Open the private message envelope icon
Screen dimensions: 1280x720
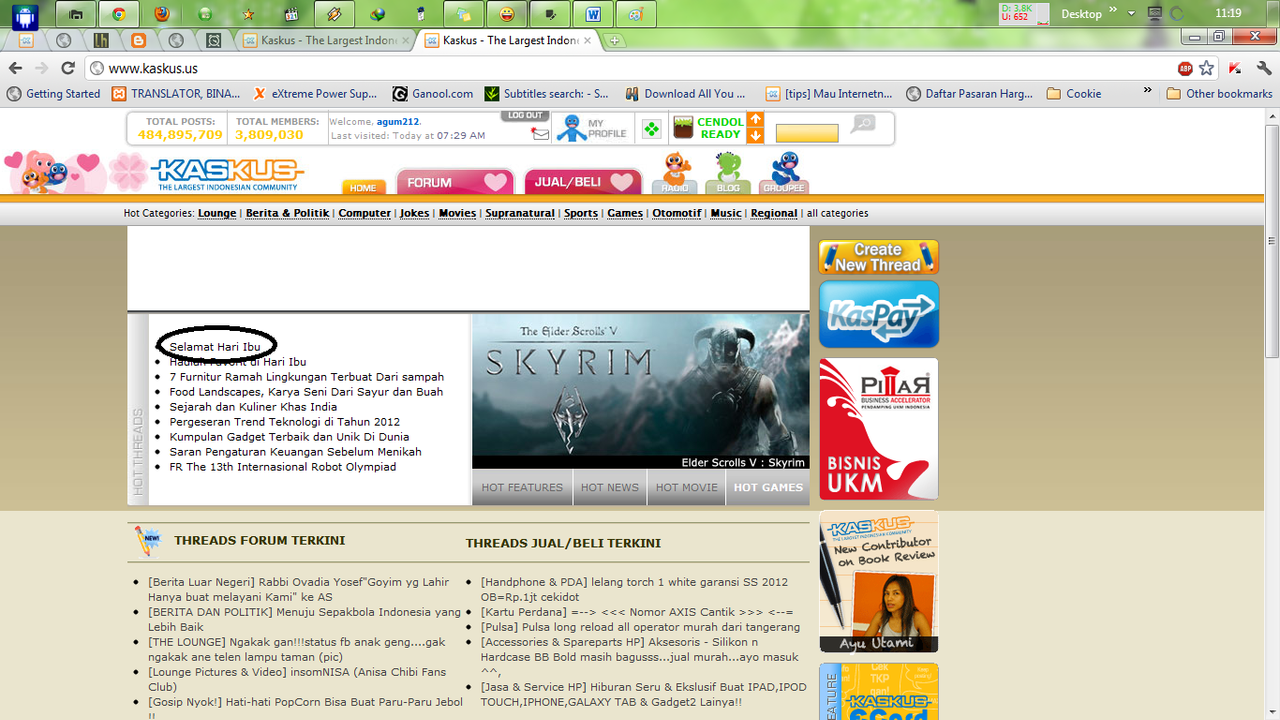[540, 134]
